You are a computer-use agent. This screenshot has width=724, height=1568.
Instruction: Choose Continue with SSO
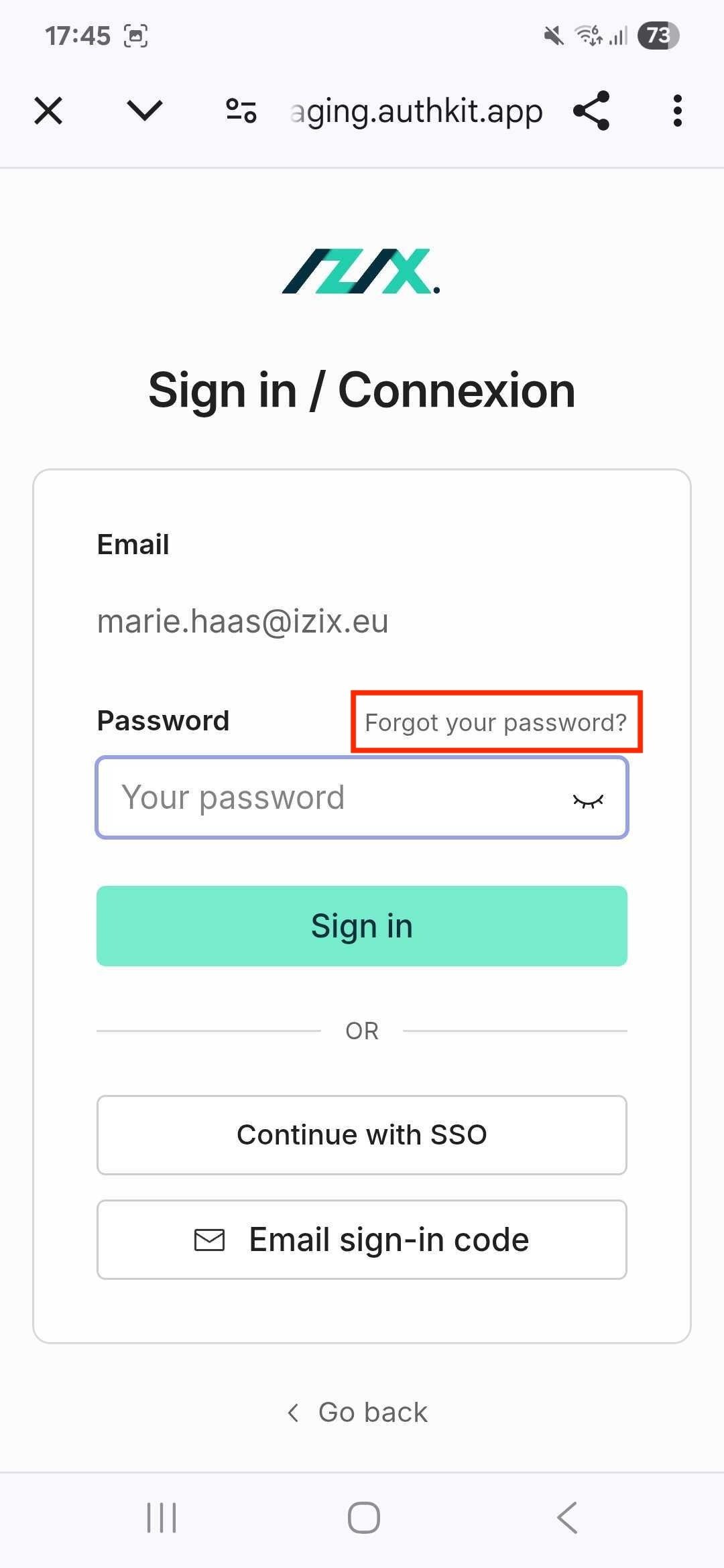(x=362, y=1134)
